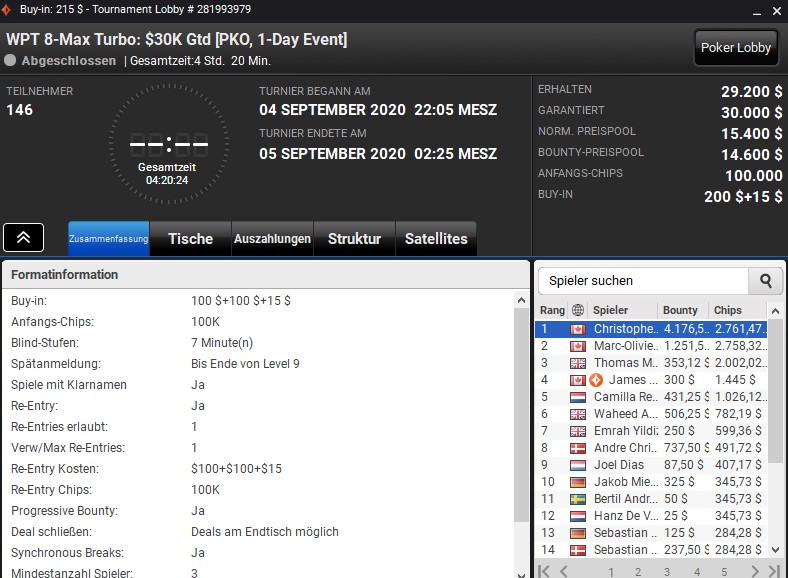Screen dimensions: 788x578
Task: Select rank 14 Sebastian player row
Action: click(652, 550)
